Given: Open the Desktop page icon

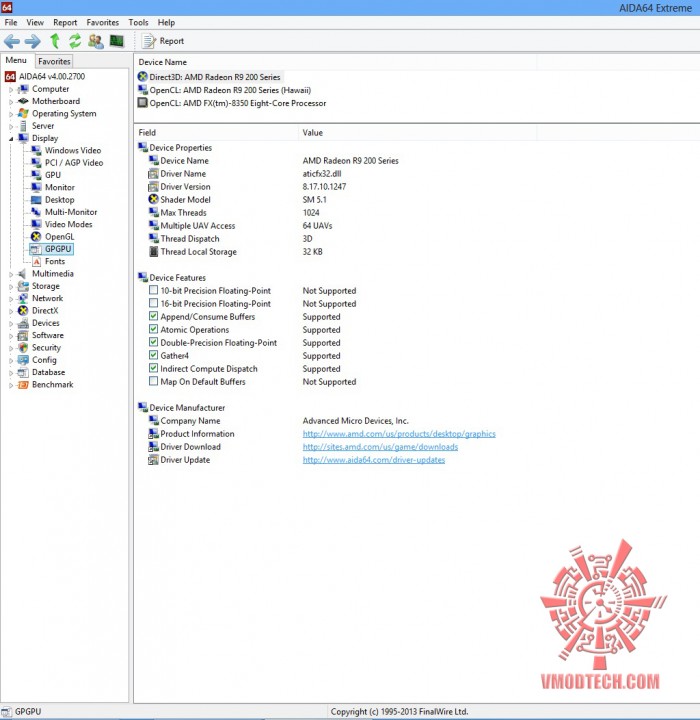Looking at the screenshot, I should coord(36,200).
